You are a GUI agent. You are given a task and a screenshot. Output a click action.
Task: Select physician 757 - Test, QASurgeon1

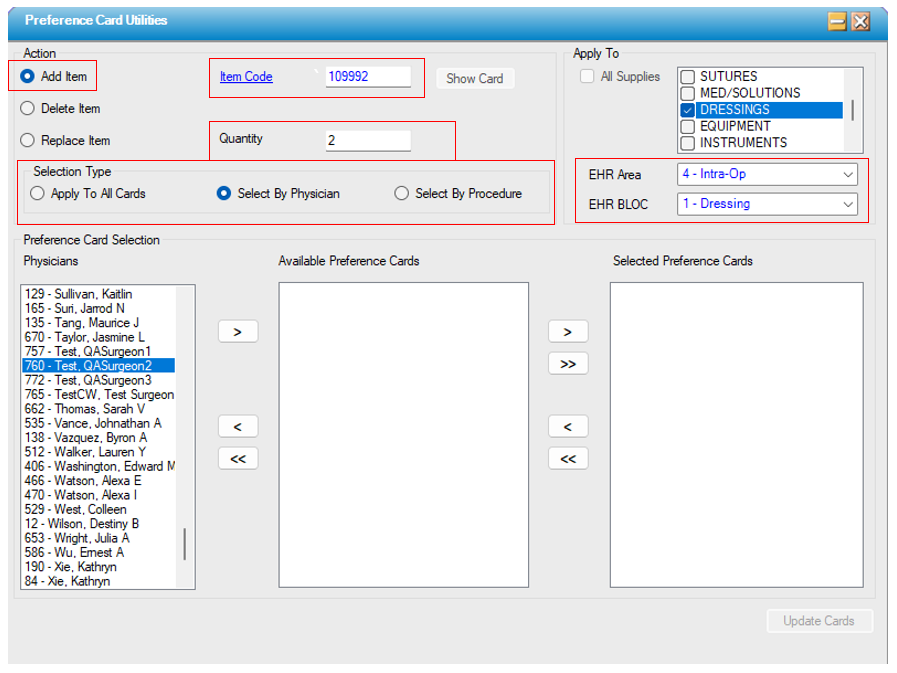(88, 352)
